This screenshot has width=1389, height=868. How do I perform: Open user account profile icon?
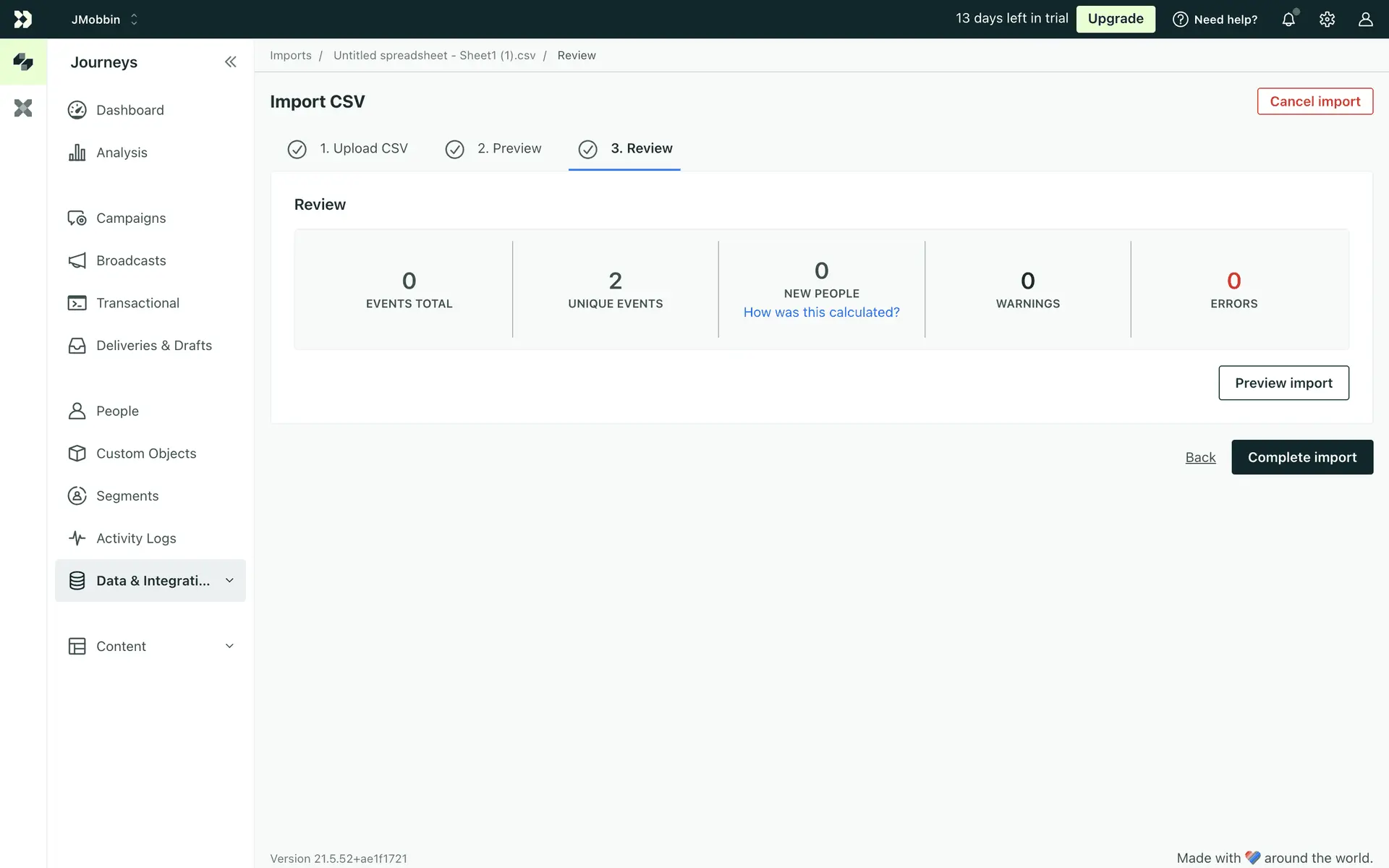[x=1365, y=20]
